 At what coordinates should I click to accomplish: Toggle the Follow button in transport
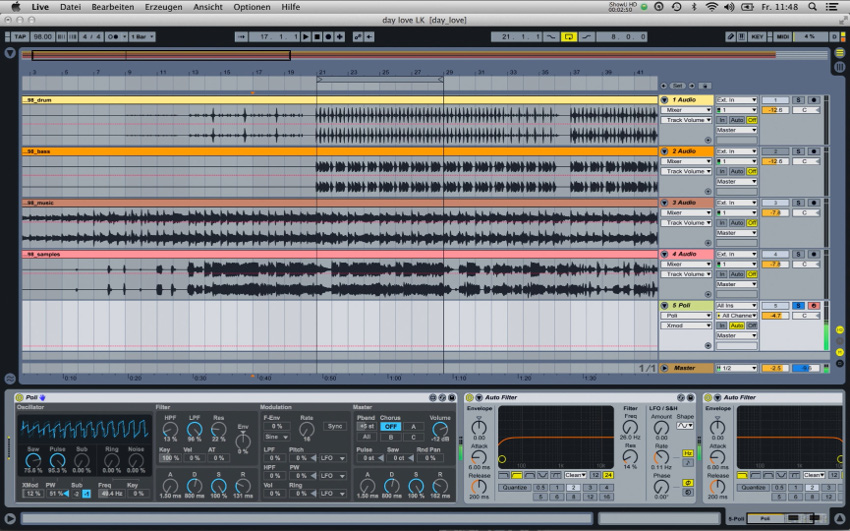point(242,37)
